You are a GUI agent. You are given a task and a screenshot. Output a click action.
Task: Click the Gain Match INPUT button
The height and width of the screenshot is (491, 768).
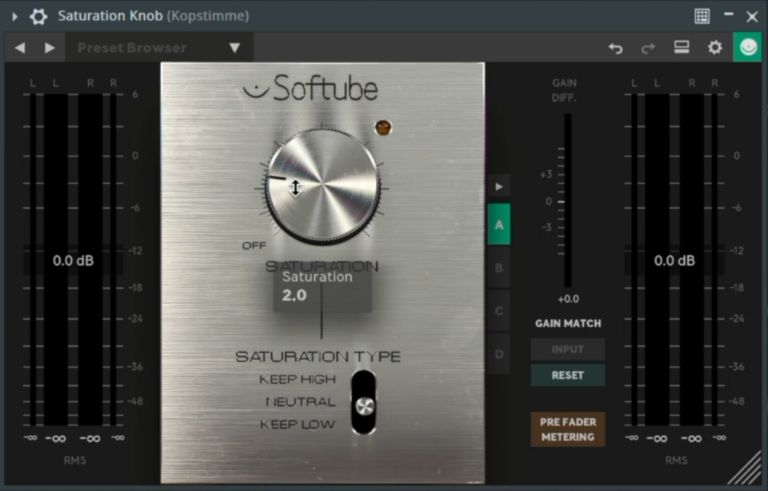[568, 349]
